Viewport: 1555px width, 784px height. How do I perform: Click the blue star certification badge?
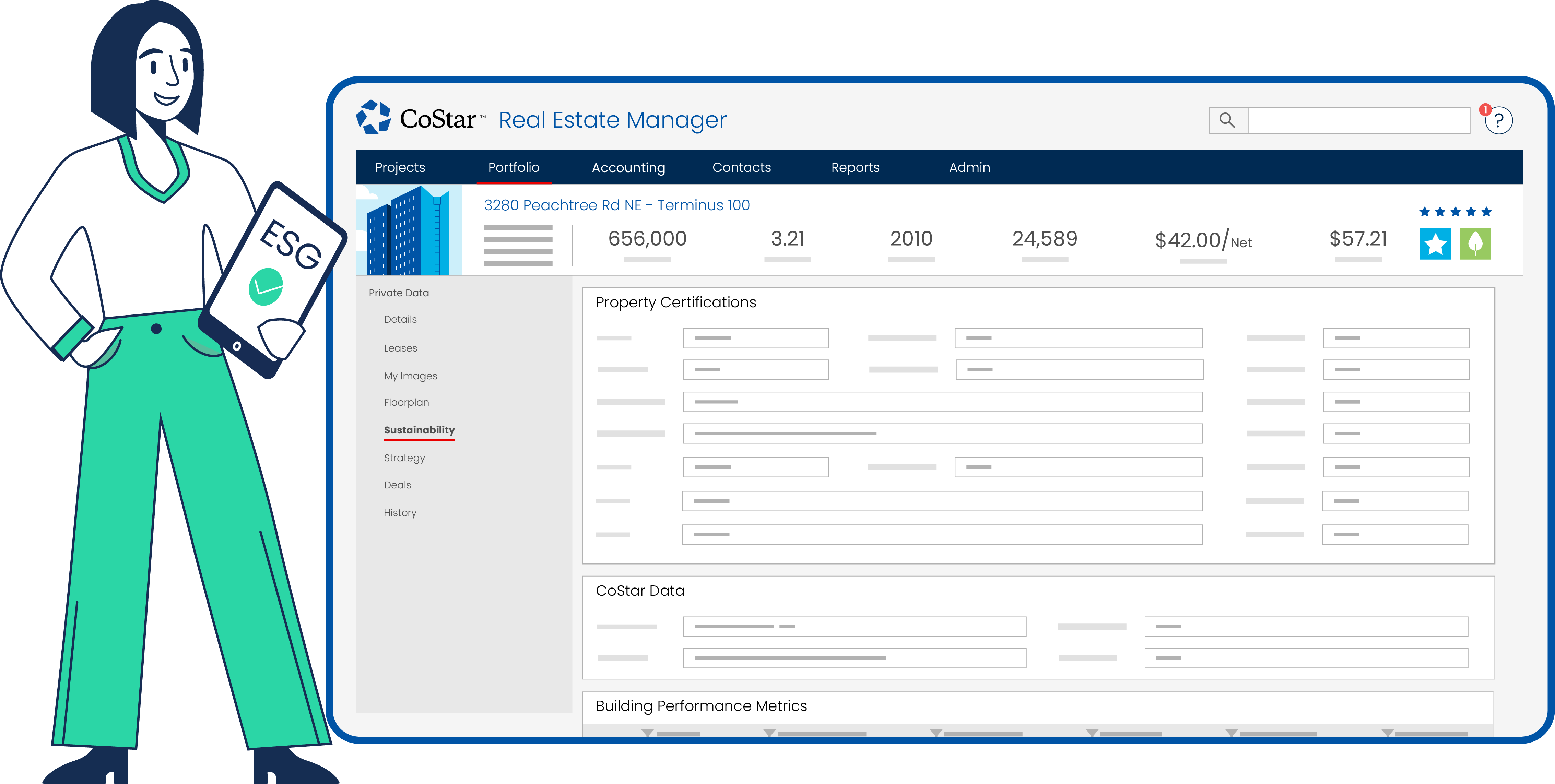(x=1437, y=245)
